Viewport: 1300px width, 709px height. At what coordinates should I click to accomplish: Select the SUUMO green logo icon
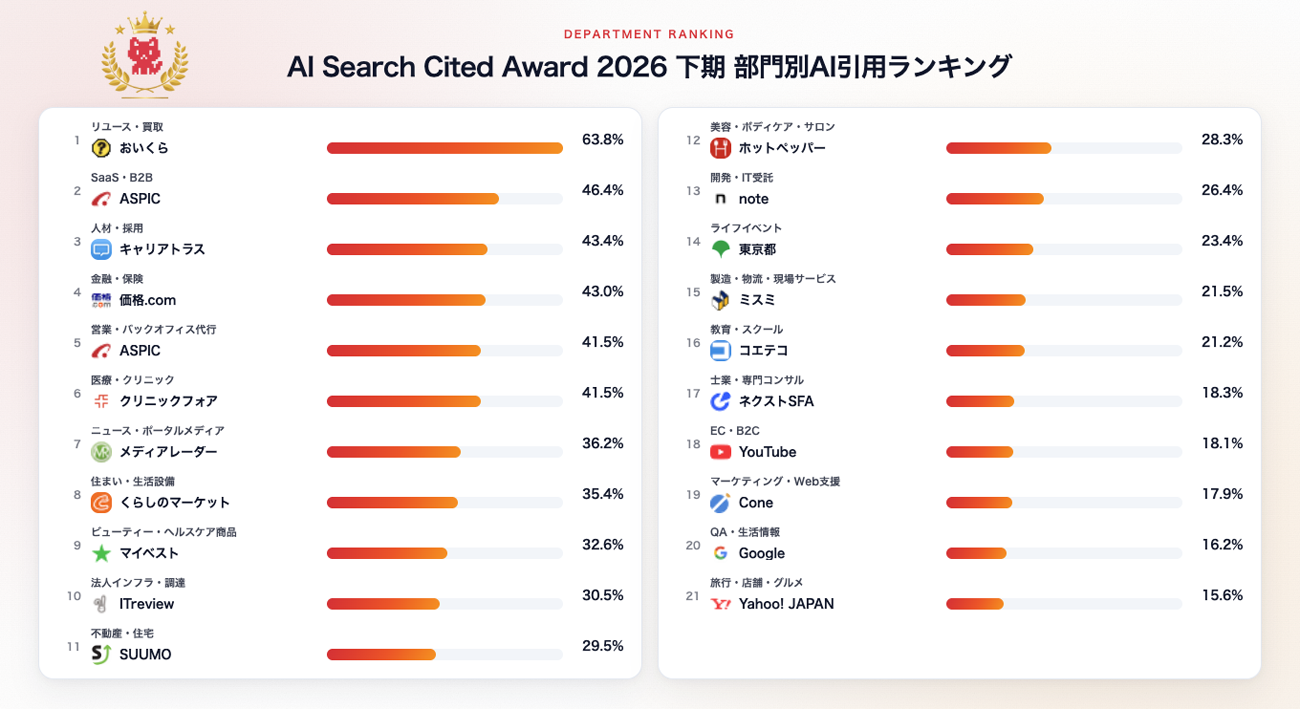click(101, 654)
